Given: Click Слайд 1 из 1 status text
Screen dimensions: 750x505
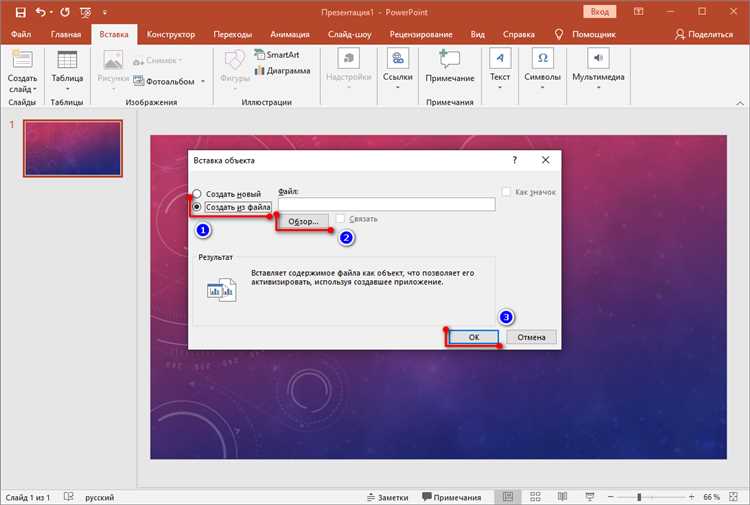Looking at the screenshot, I should 28,497.
